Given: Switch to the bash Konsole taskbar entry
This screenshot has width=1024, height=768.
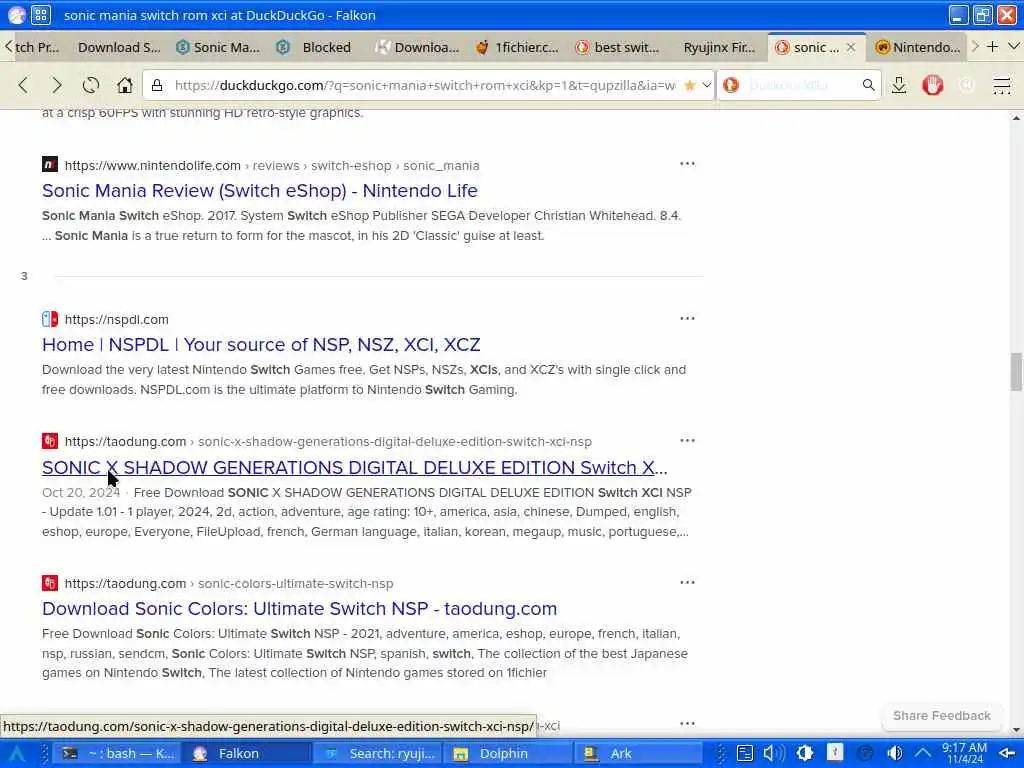Looking at the screenshot, I should (116, 754).
